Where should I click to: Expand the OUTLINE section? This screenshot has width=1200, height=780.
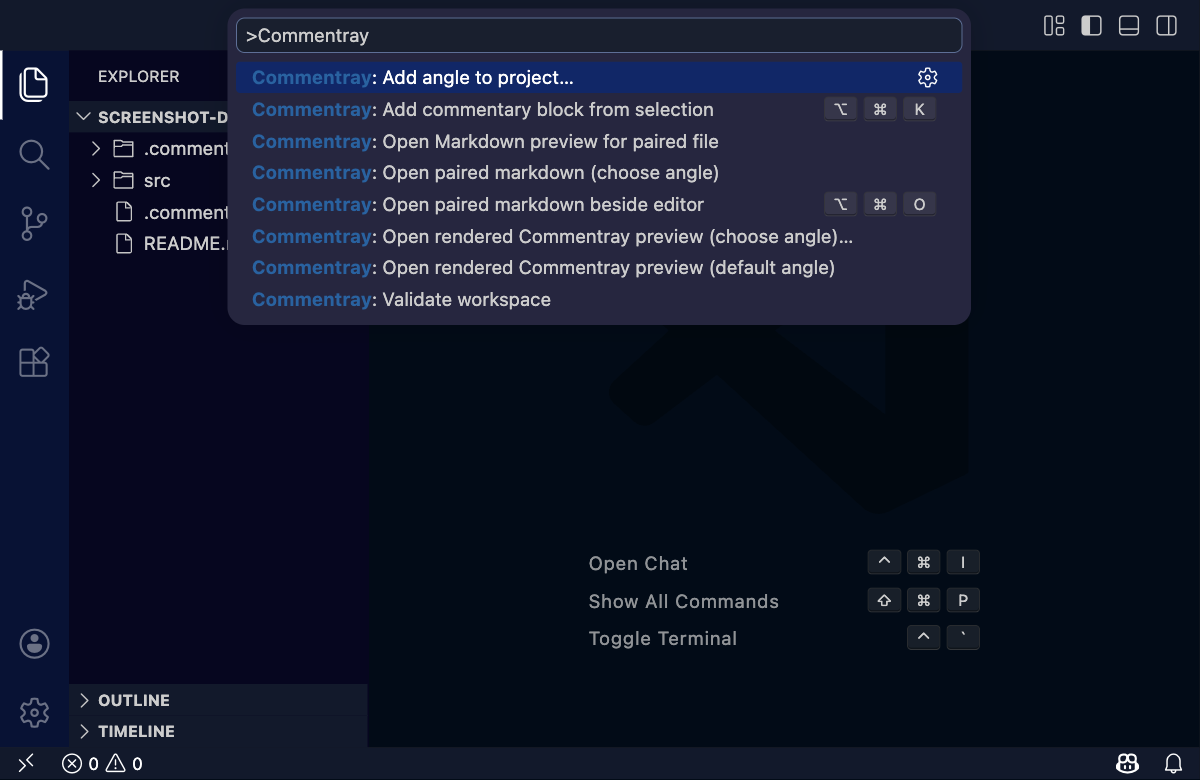tap(218, 700)
